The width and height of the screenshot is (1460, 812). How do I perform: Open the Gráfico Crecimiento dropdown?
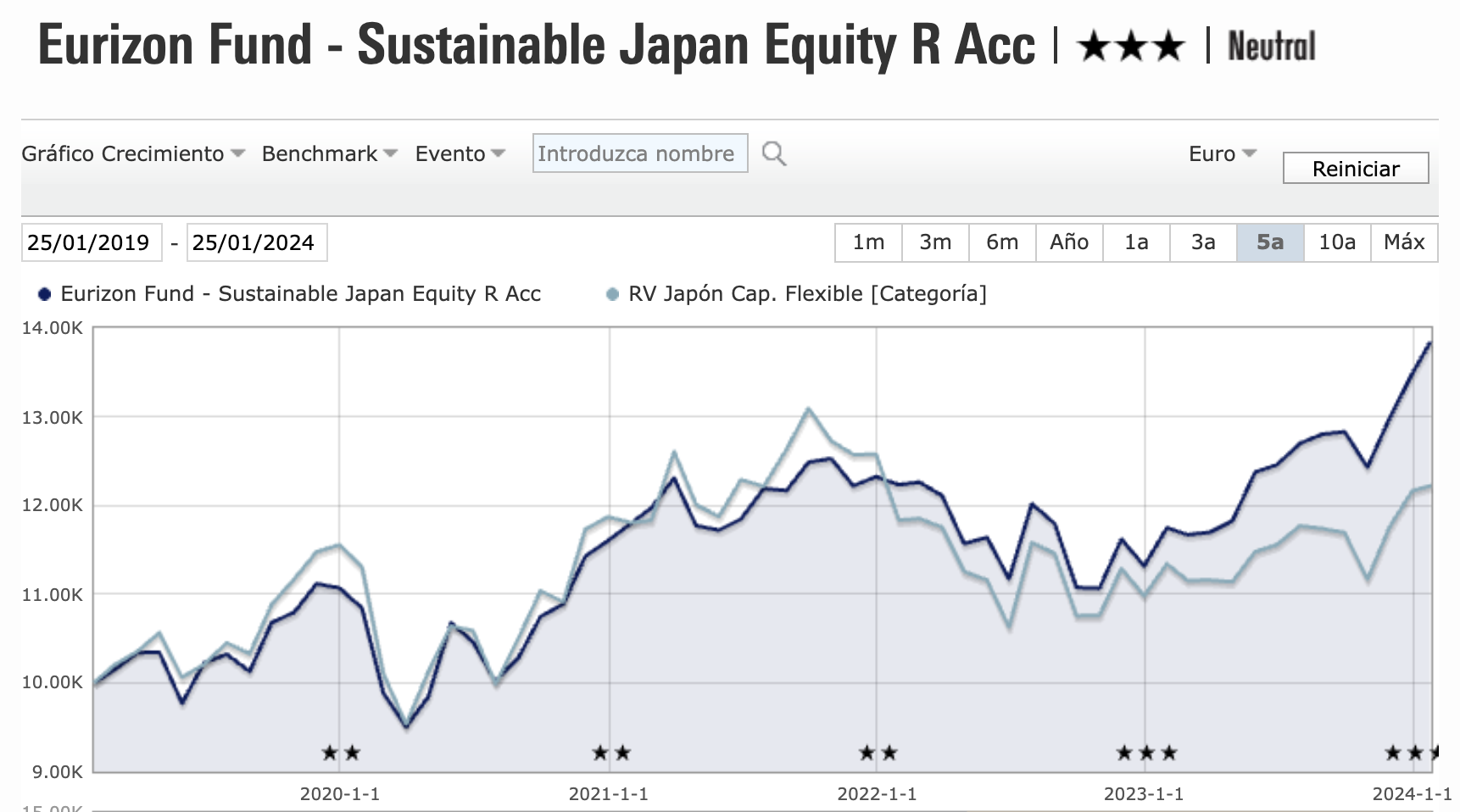coord(133,153)
